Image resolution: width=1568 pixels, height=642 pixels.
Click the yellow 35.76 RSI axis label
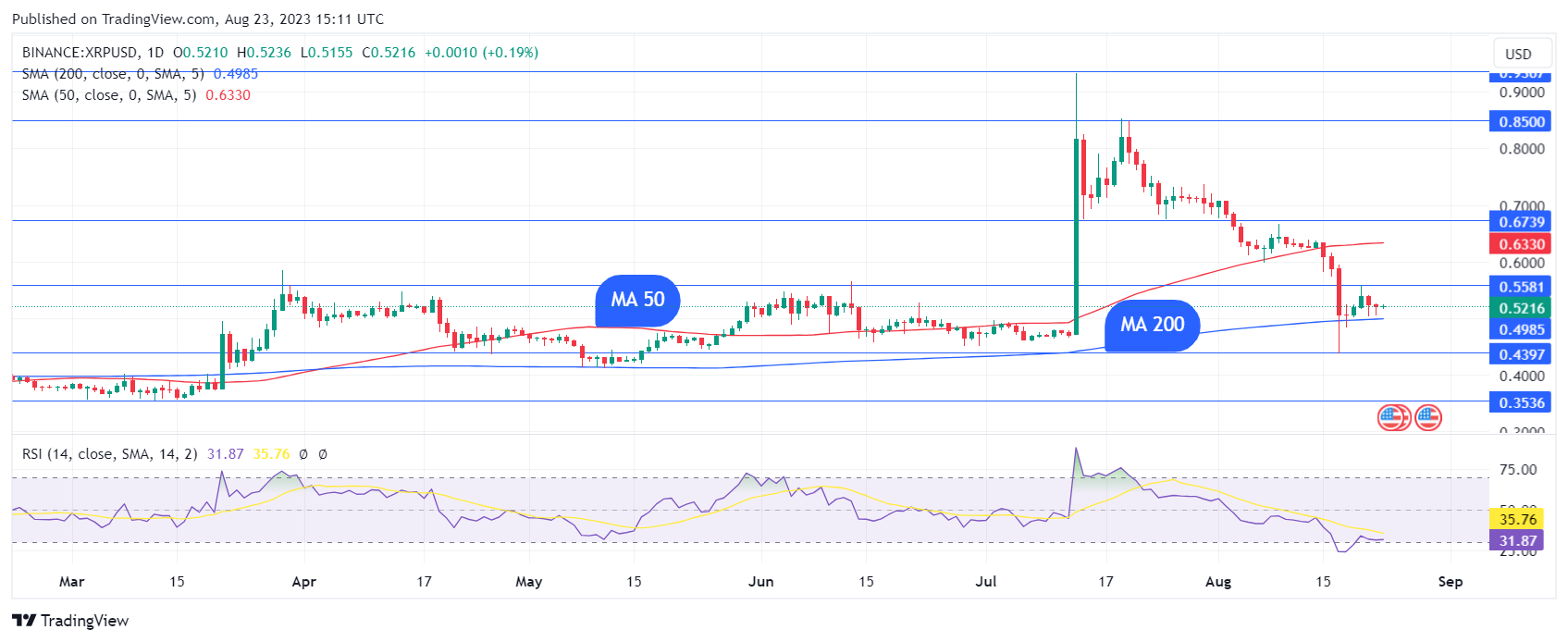click(1517, 519)
